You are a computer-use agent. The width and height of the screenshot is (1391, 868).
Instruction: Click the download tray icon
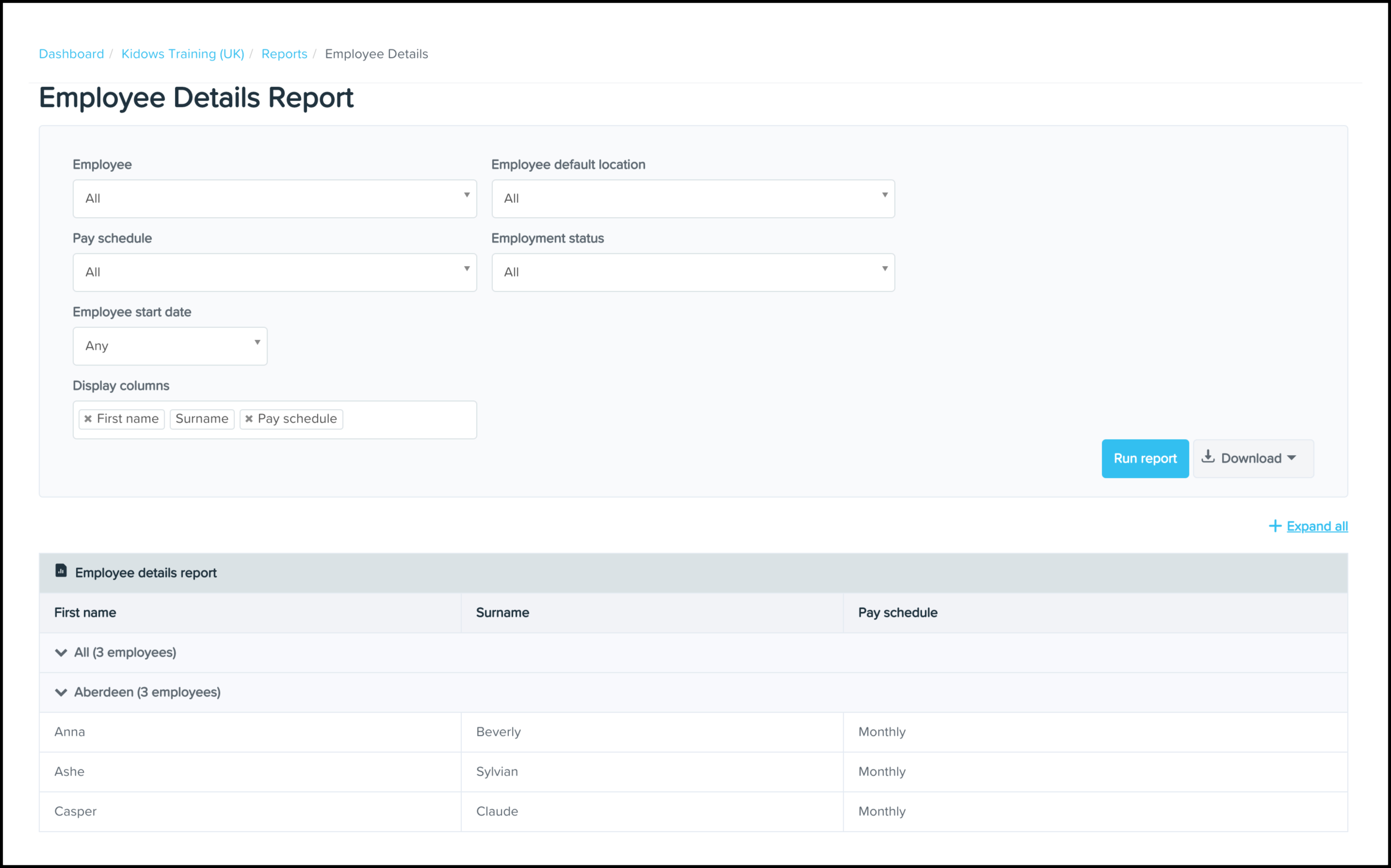click(1208, 456)
